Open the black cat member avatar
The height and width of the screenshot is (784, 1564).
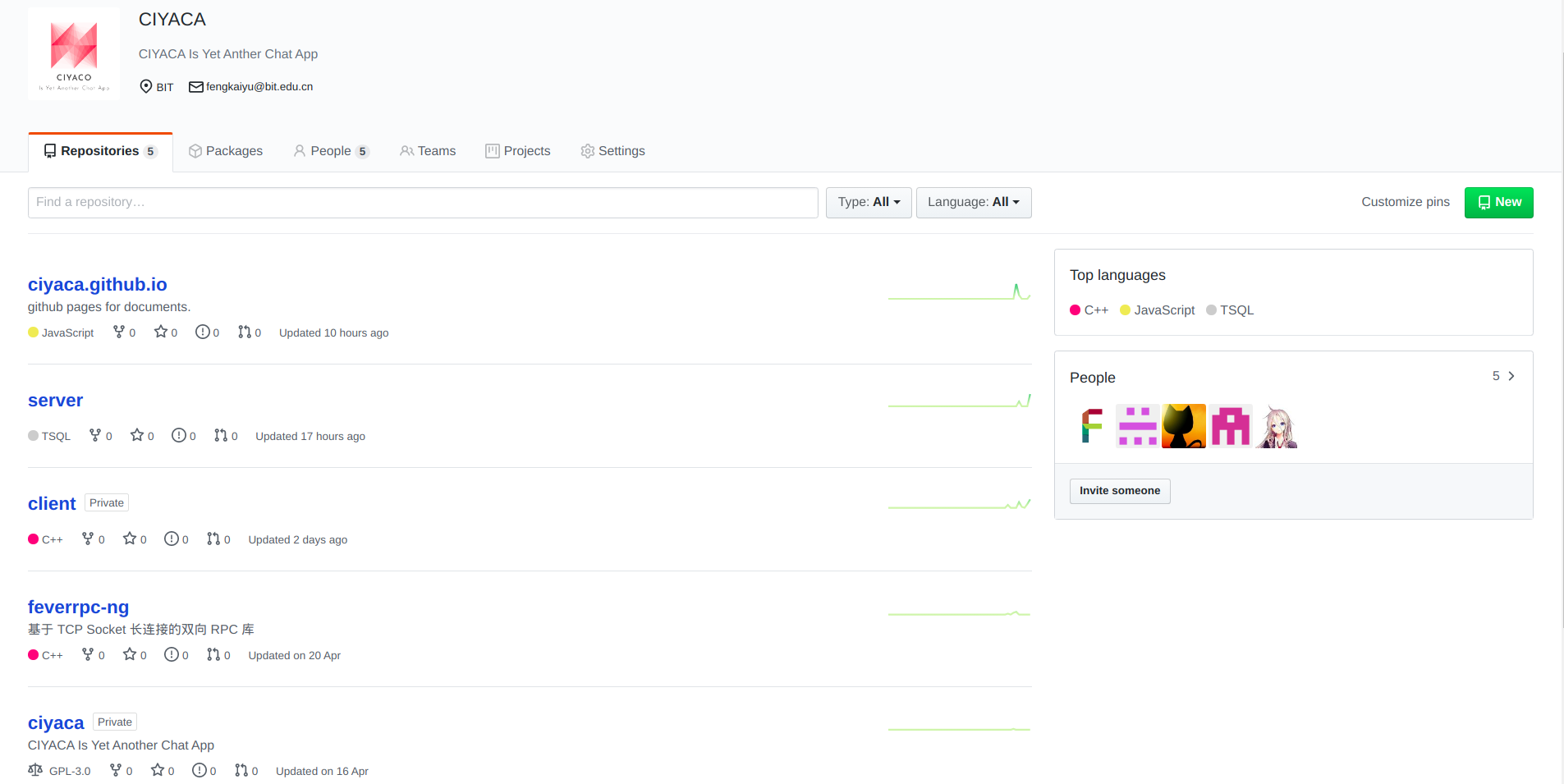pyautogui.click(x=1184, y=426)
